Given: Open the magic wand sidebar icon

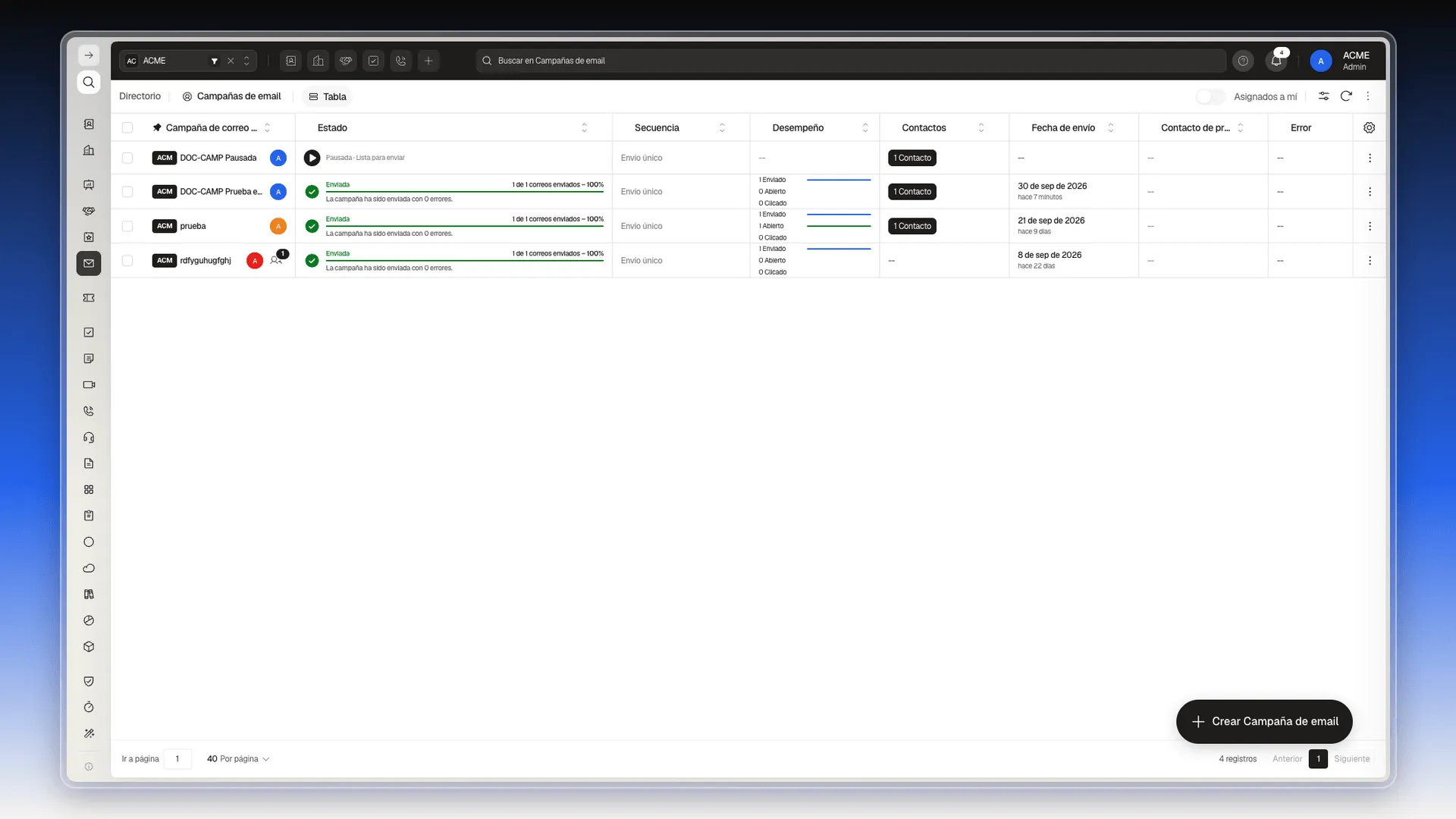Looking at the screenshot, I should (x=89, y=733).
